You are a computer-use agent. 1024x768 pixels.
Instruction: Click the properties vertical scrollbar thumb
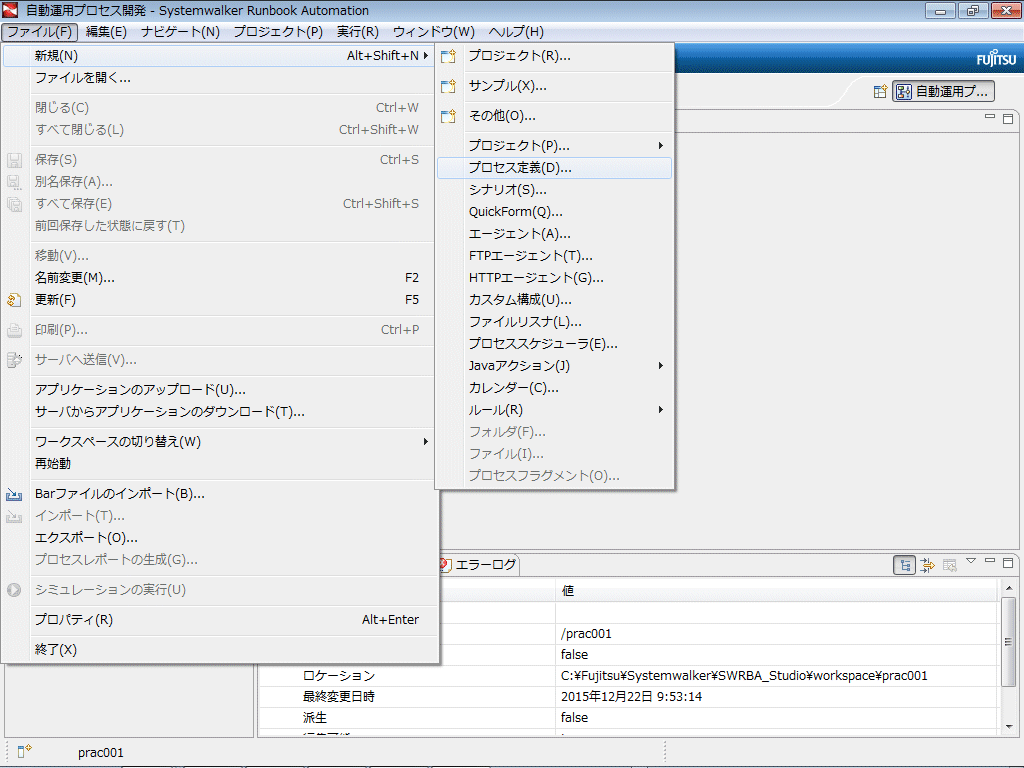[x=1009, y=641]
